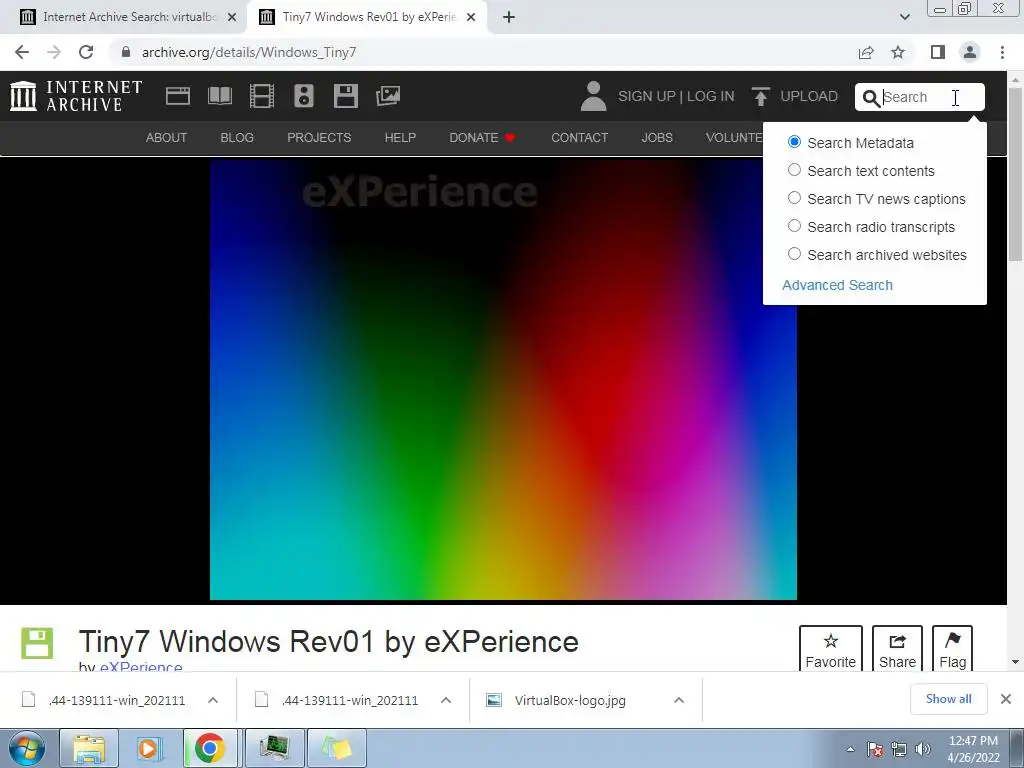Image resolution: width=1024 pixels, height=768 pixels.
Task: Click the Favorite button
Action: pyautogui.click(x=831, y=648)
